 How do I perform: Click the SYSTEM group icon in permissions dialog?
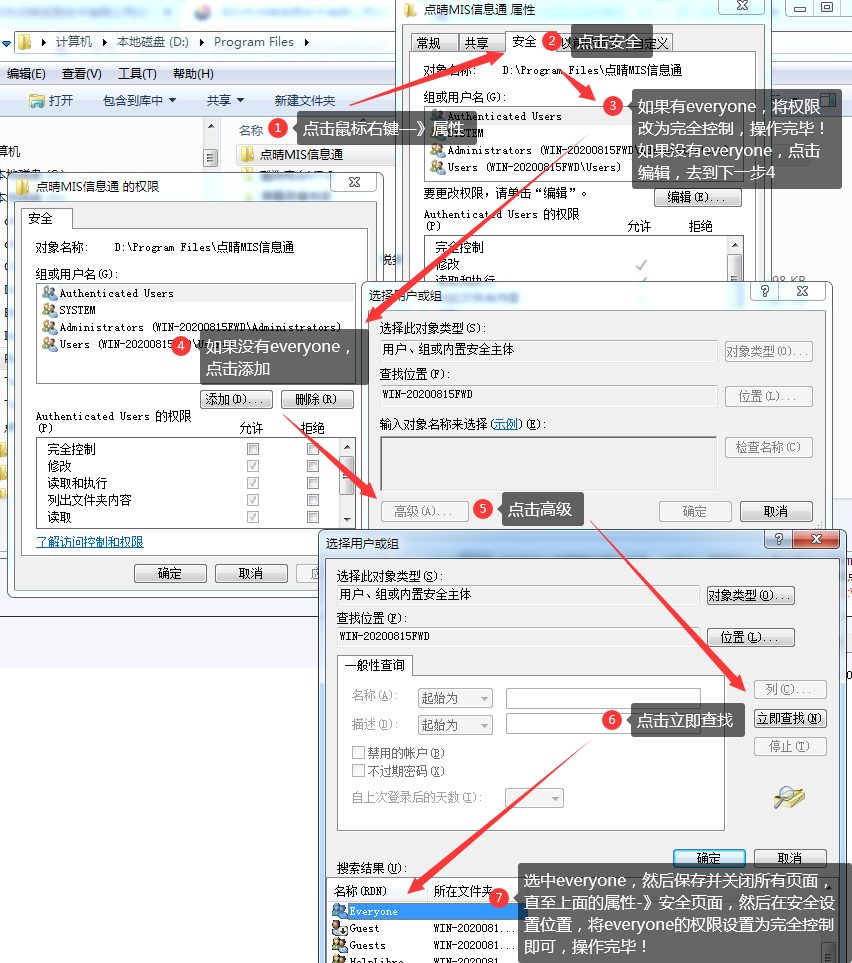click(x=50, y=310)
